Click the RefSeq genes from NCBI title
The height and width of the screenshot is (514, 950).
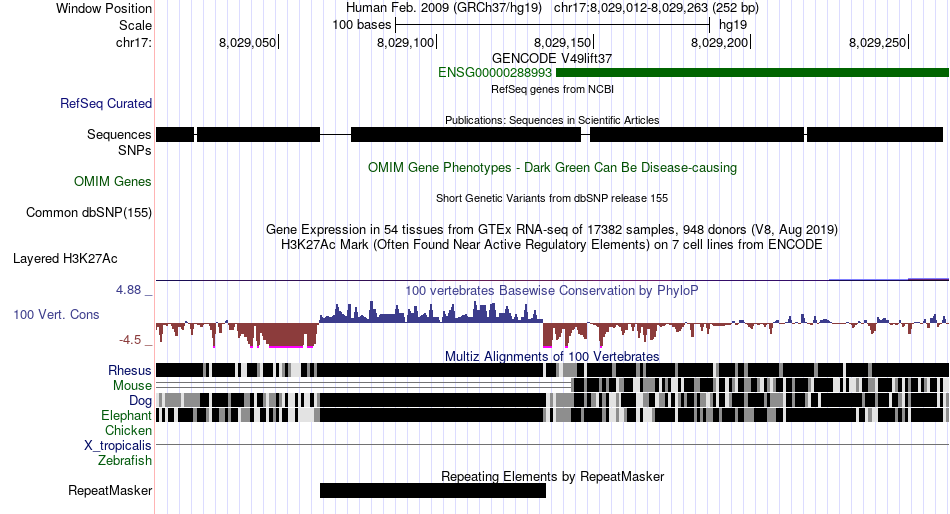(x=552, y=89)
